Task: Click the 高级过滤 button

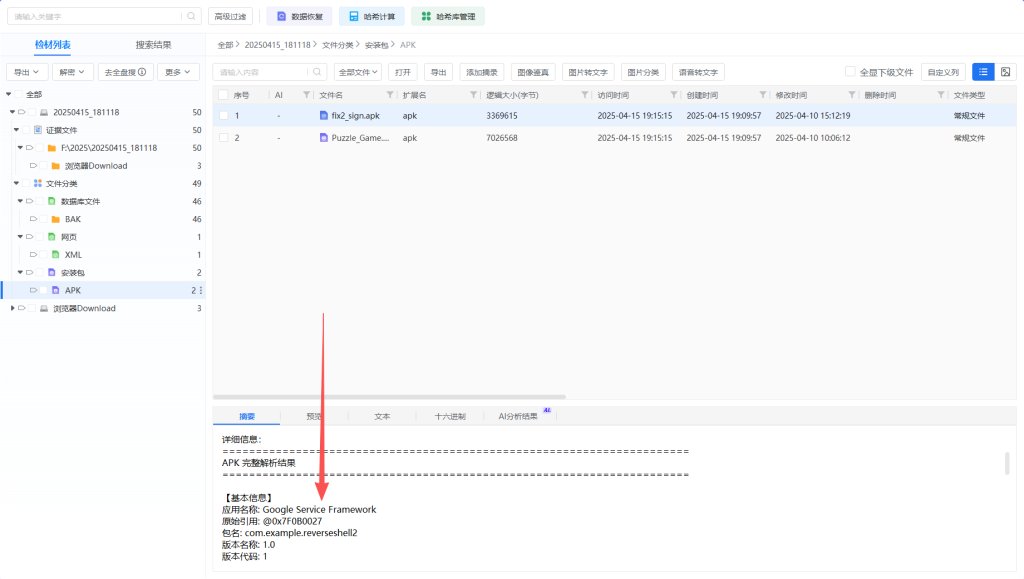Action: click(232, 16)
